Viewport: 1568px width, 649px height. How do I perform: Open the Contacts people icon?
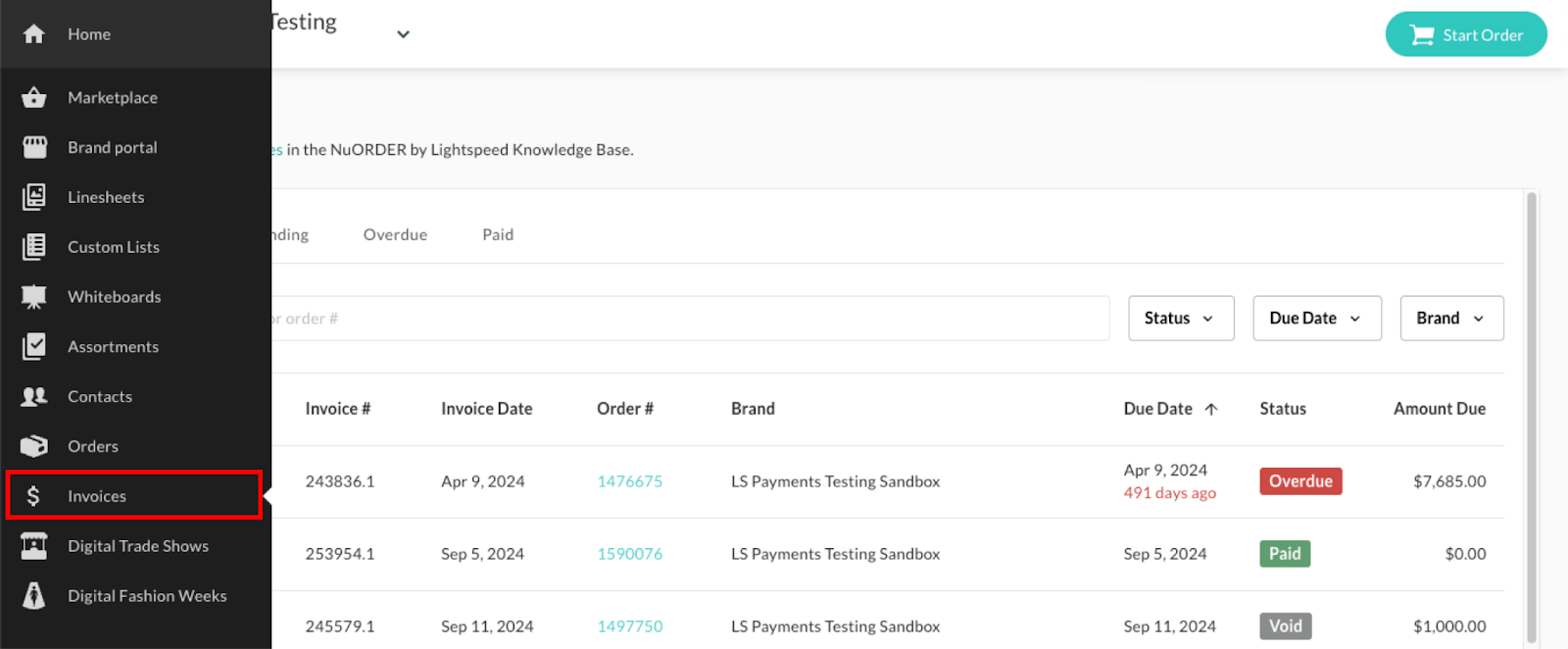pyautogui.click(x=34, y=396)
